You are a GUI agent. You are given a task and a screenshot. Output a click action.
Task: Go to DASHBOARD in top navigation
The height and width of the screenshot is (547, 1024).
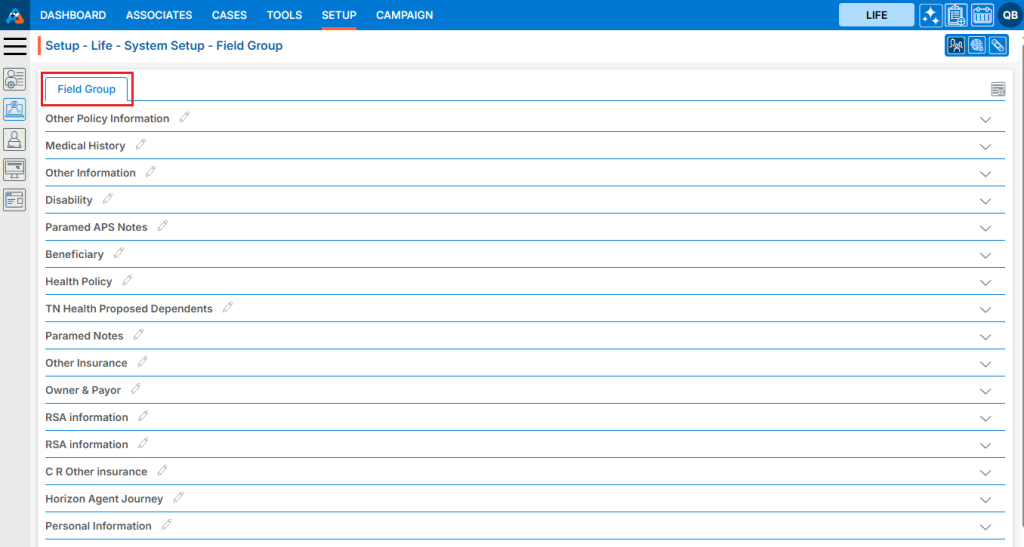pyautogui.click(x=73, y=15)
